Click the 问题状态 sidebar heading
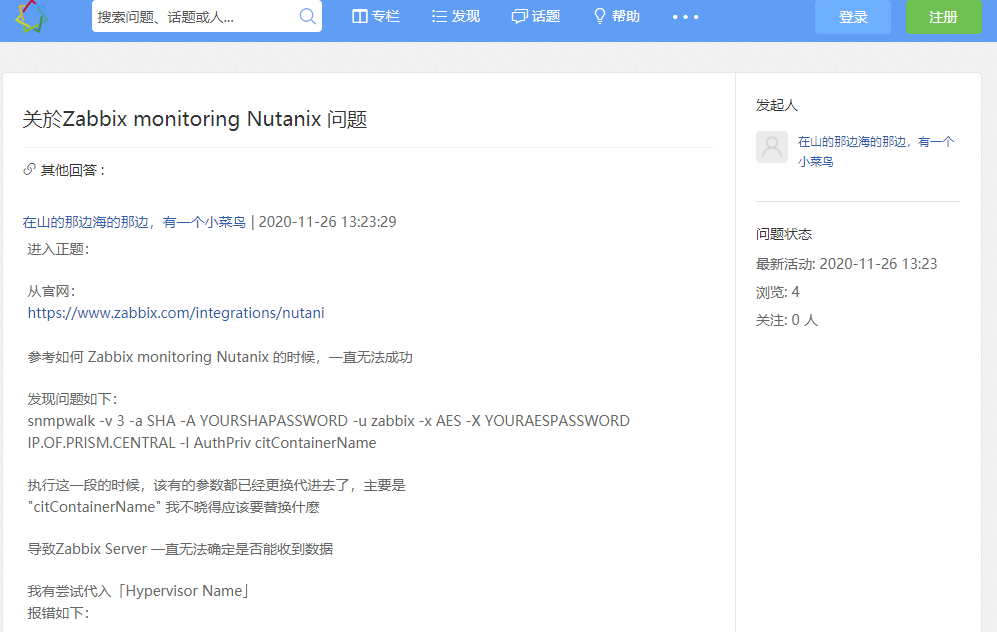997x632 pixels. 783,234
